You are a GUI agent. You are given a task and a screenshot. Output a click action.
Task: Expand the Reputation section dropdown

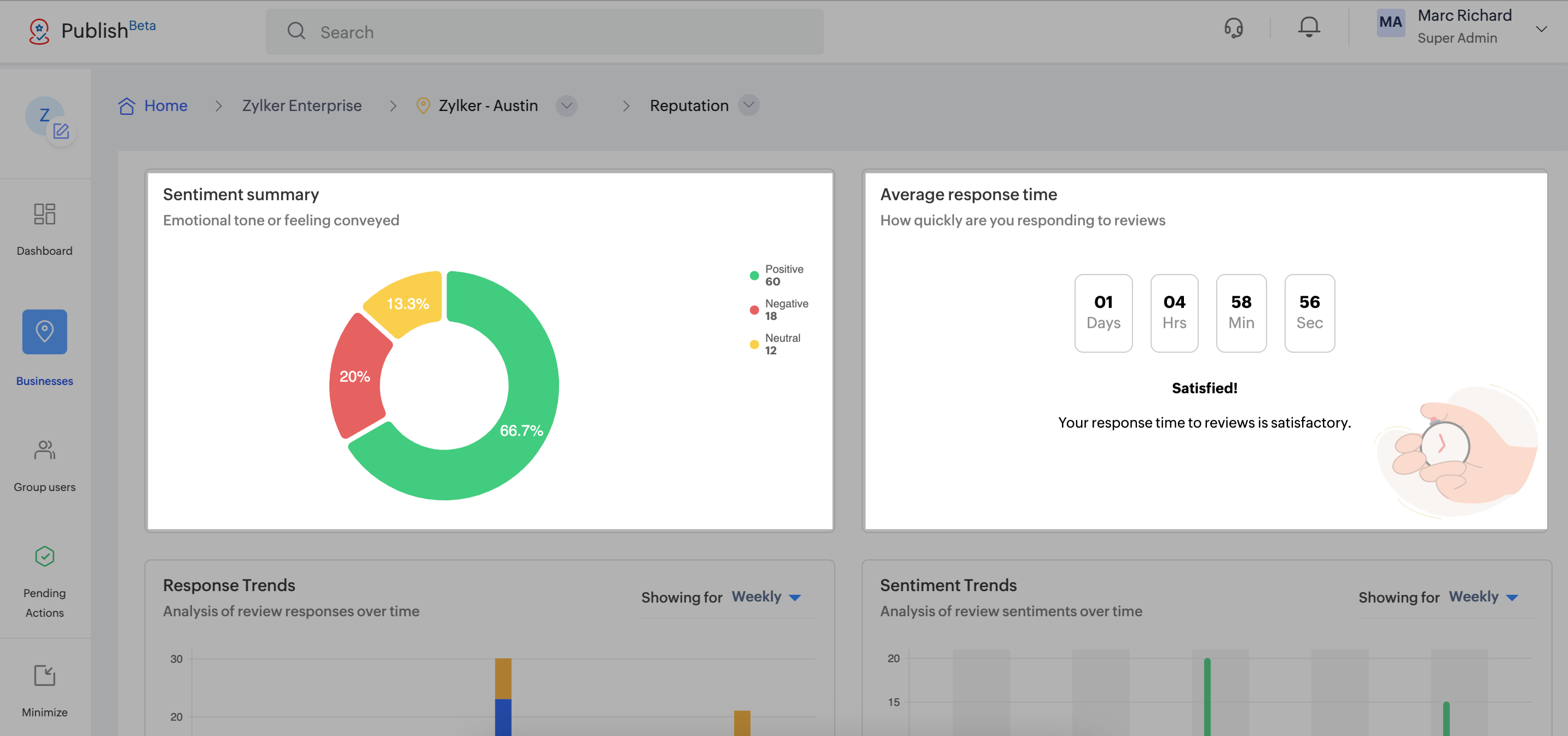pos(748,105)
